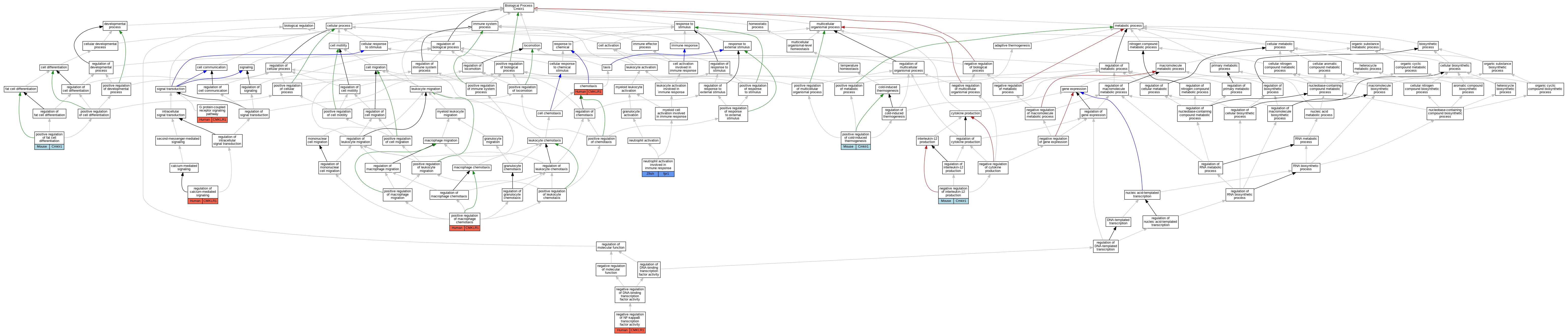Click the 'regulation of molecular function' node
The image size is (1568, 336).
[610, 247]
